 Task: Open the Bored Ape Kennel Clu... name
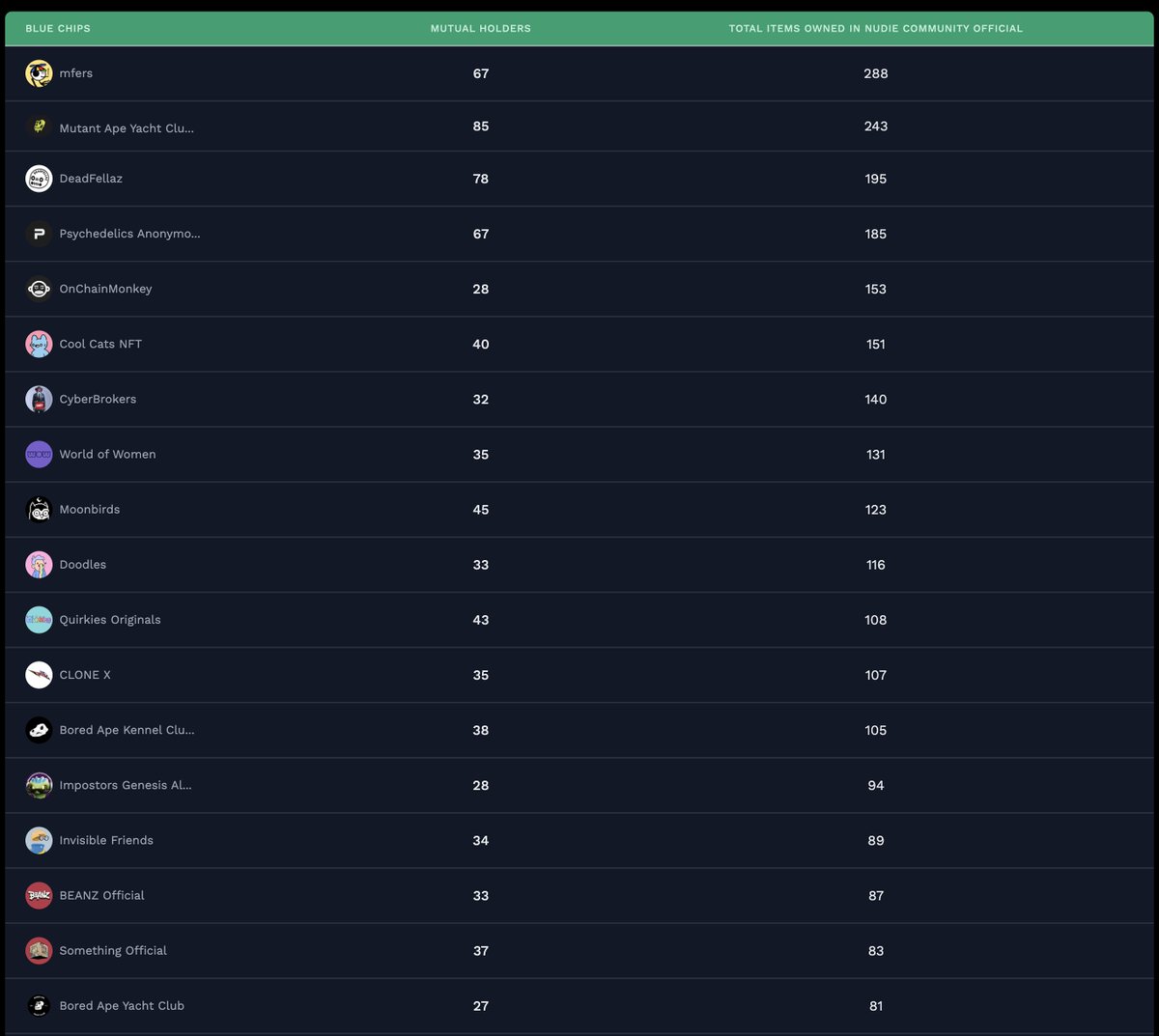click(127, 730)
